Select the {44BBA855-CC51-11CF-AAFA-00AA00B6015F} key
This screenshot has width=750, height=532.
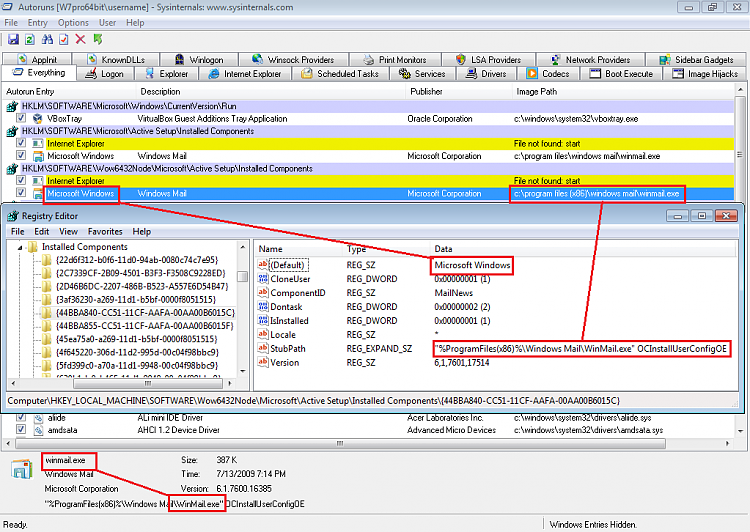tap(144, 326)
